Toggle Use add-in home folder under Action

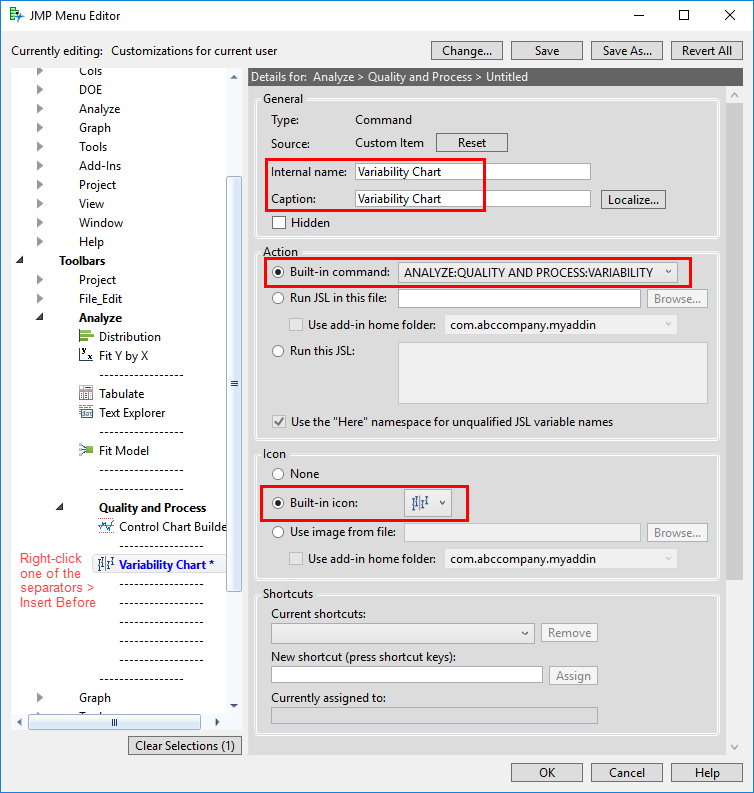(x=296, y=325)
